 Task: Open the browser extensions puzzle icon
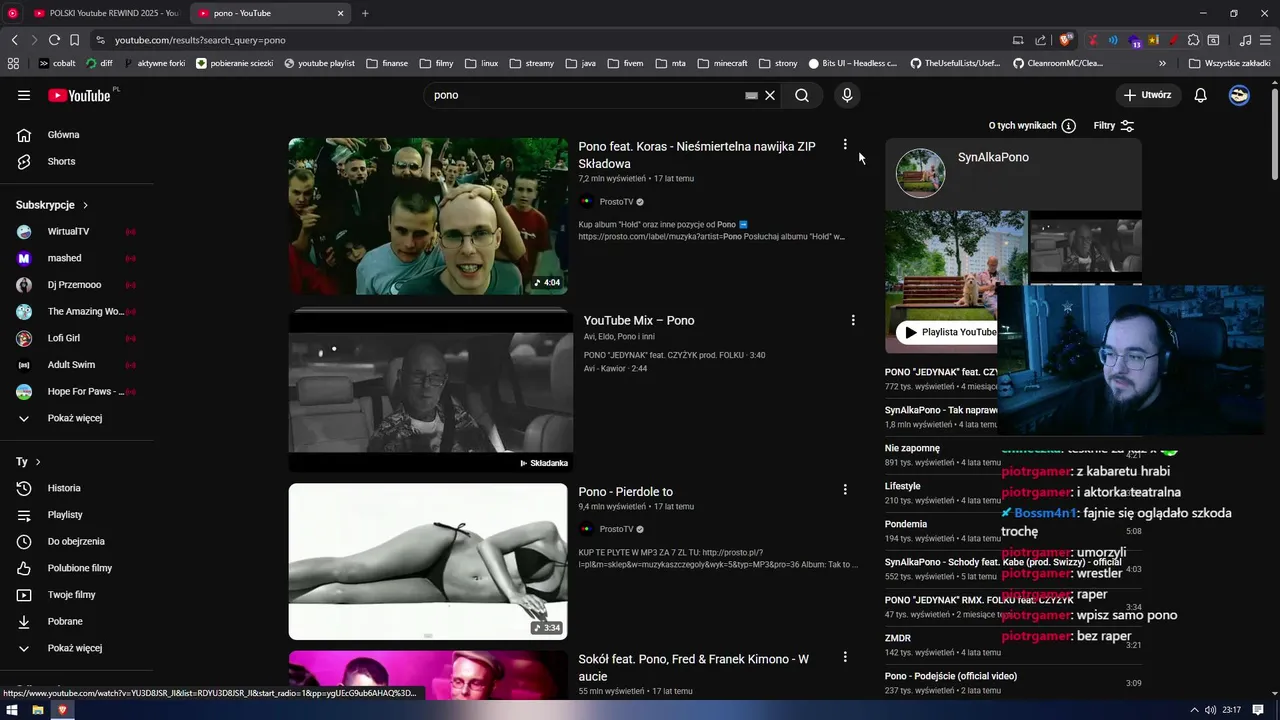click(1193, 40)
